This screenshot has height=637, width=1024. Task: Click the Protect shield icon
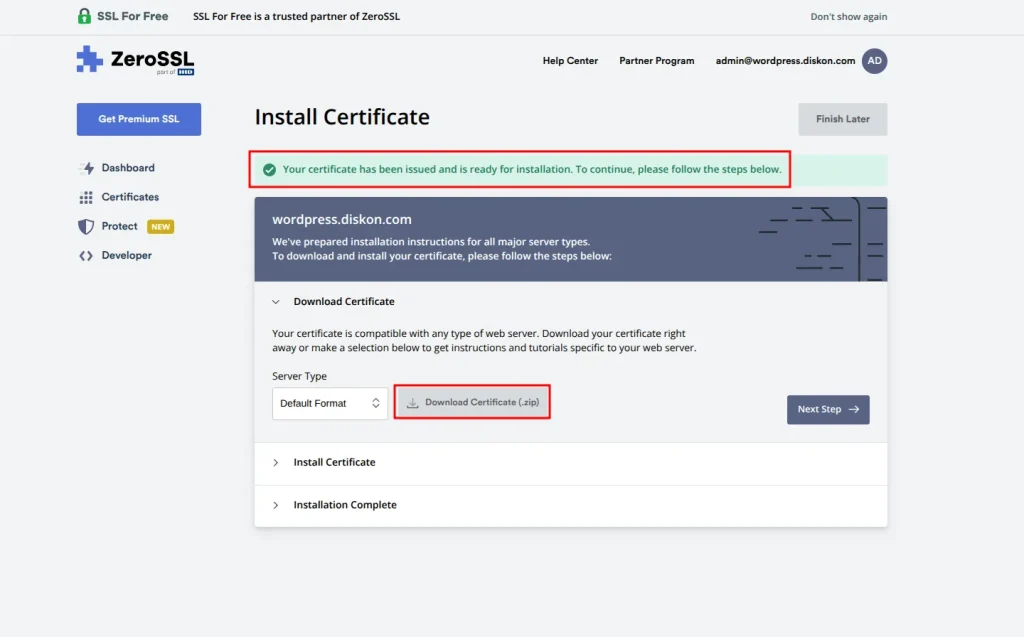[85, 225]
